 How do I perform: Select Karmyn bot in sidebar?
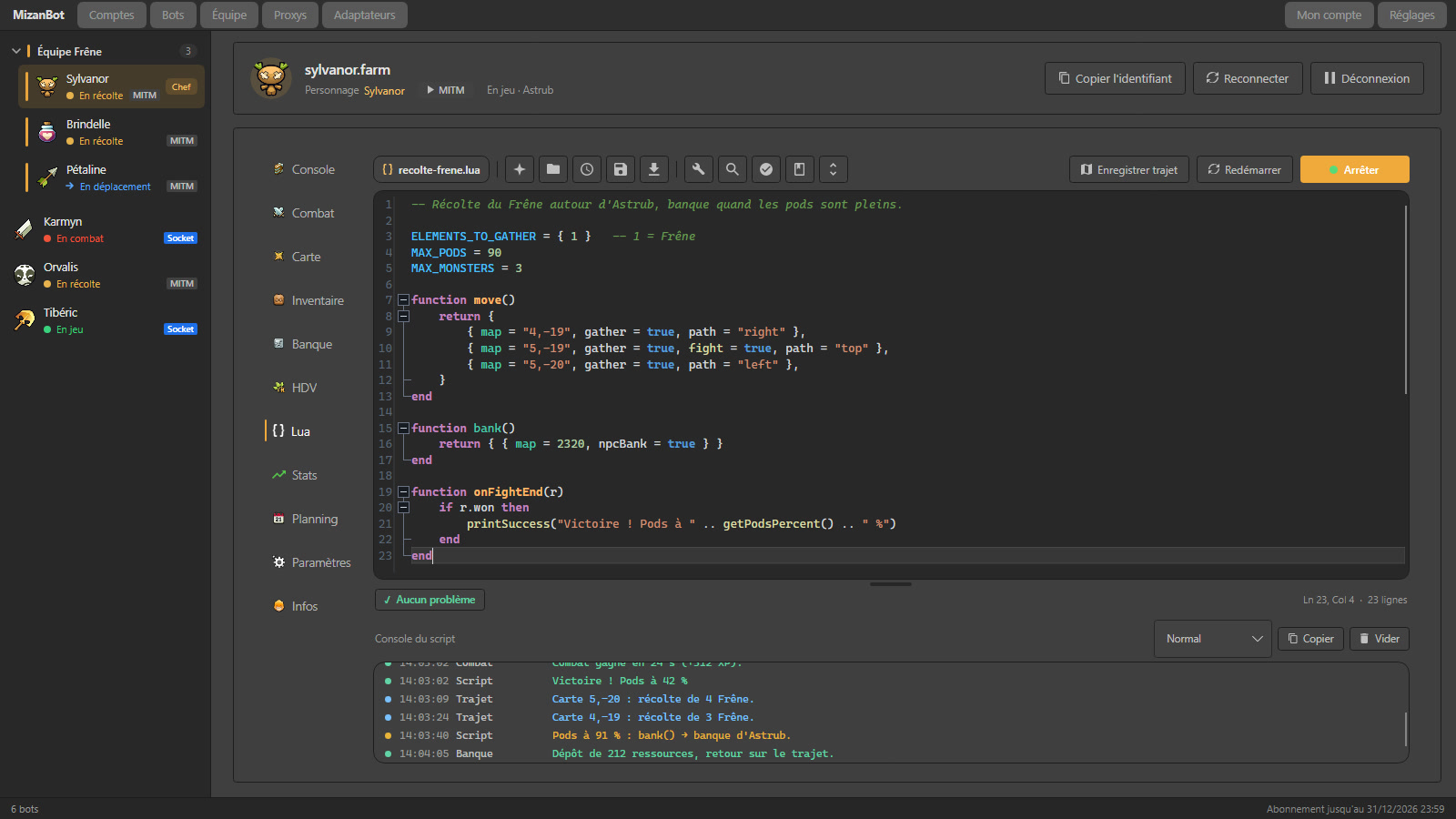click(x=106, y=229)
